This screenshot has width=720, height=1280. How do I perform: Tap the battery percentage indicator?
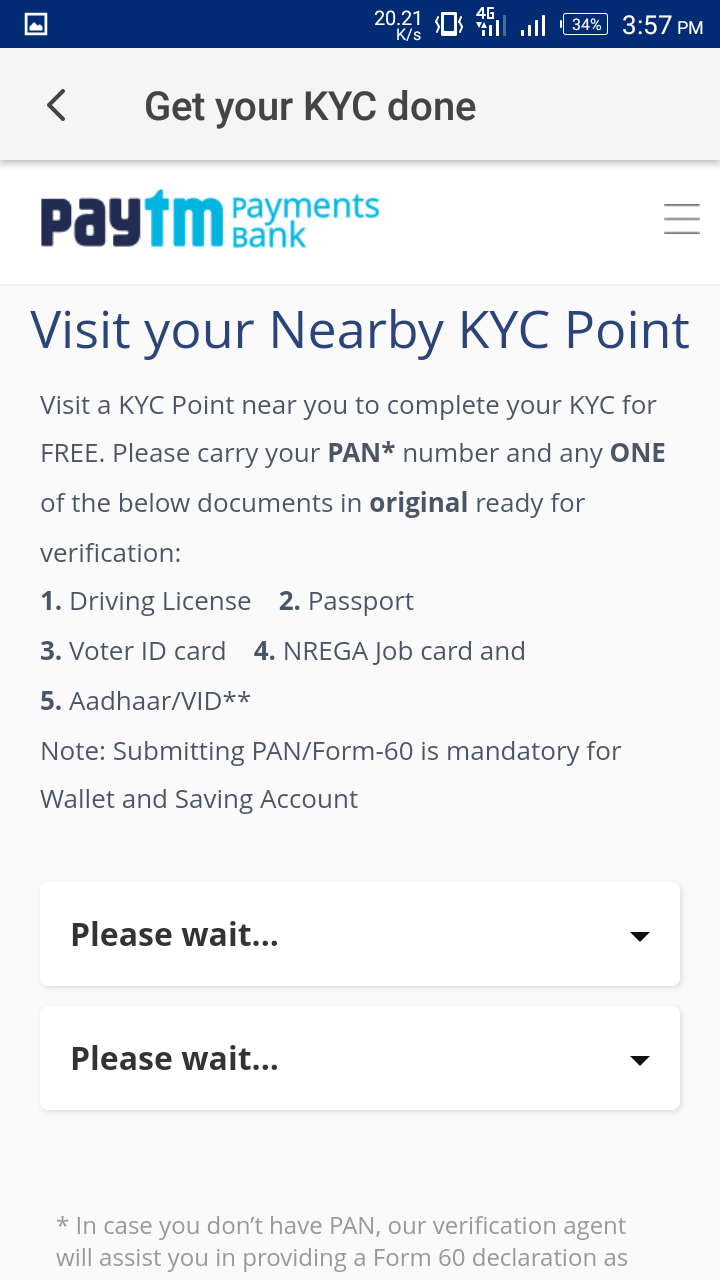[583, 22]
